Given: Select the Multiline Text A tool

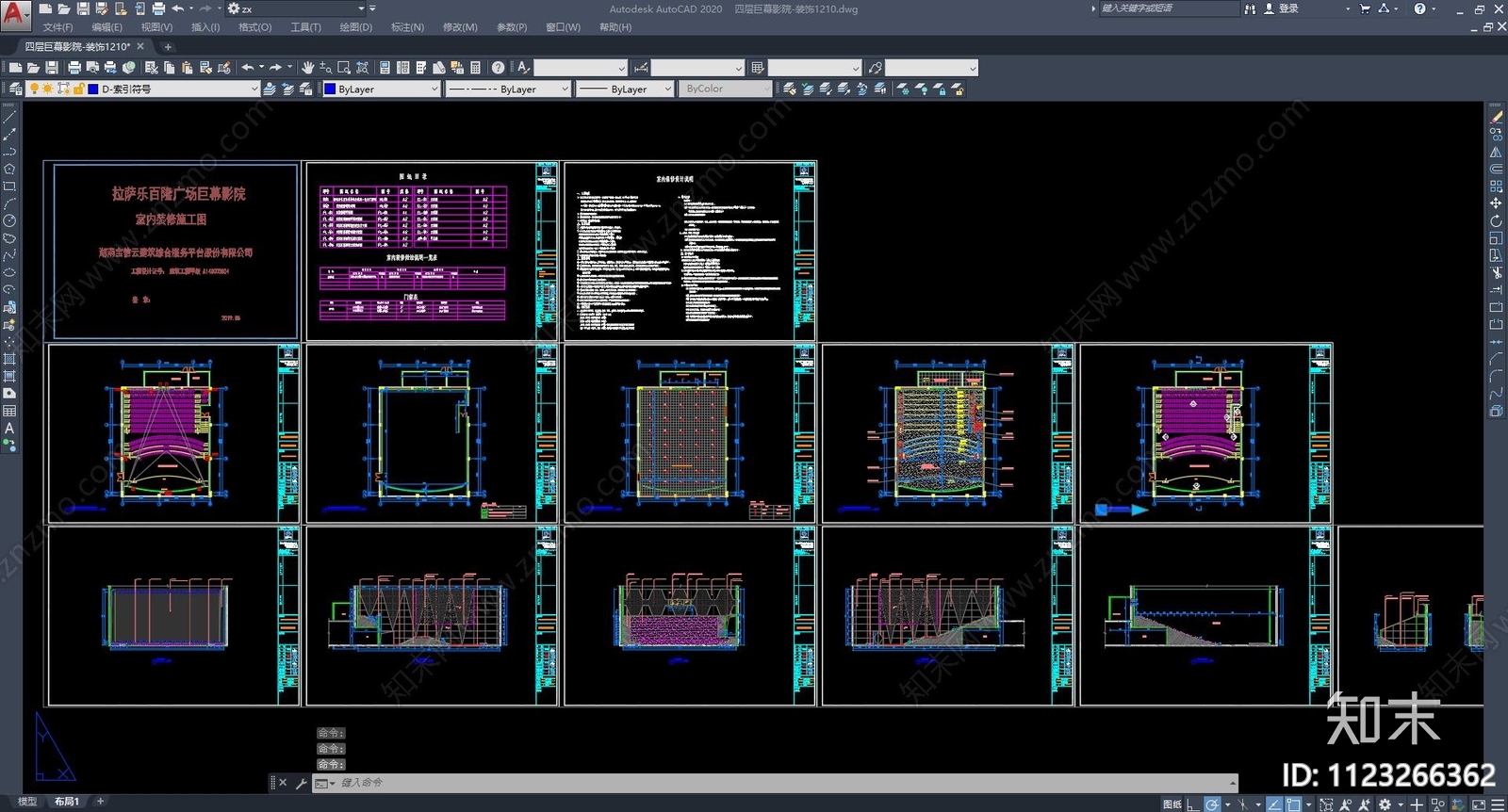Looking at the screenshot, I should [9, 428].
